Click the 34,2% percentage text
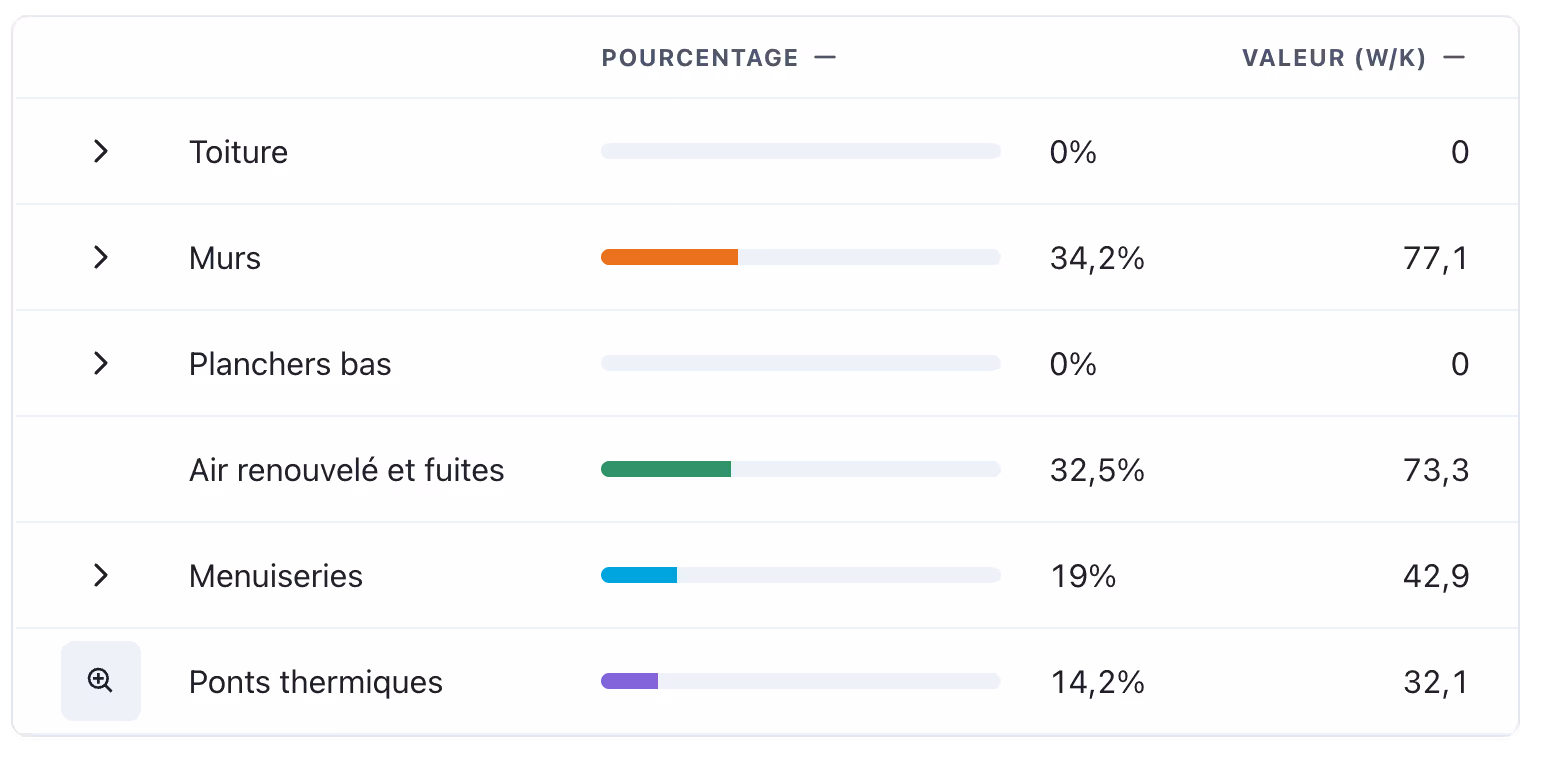Screen dimensions: 1542x760 click(x=1097, y=259)
